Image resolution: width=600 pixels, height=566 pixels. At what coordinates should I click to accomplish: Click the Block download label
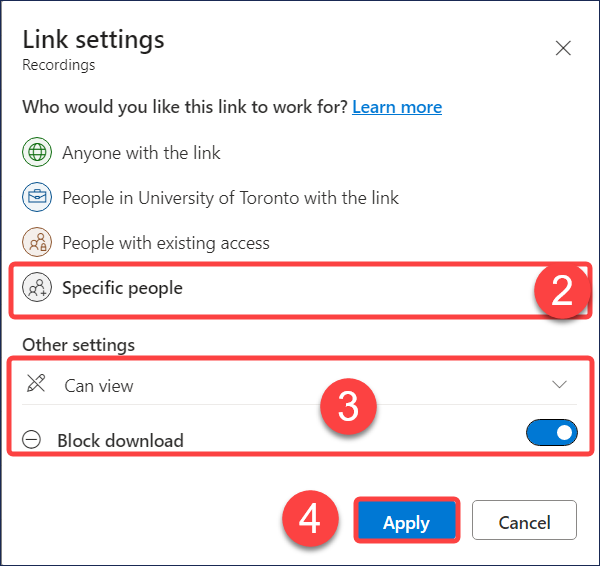click(121, 440)
